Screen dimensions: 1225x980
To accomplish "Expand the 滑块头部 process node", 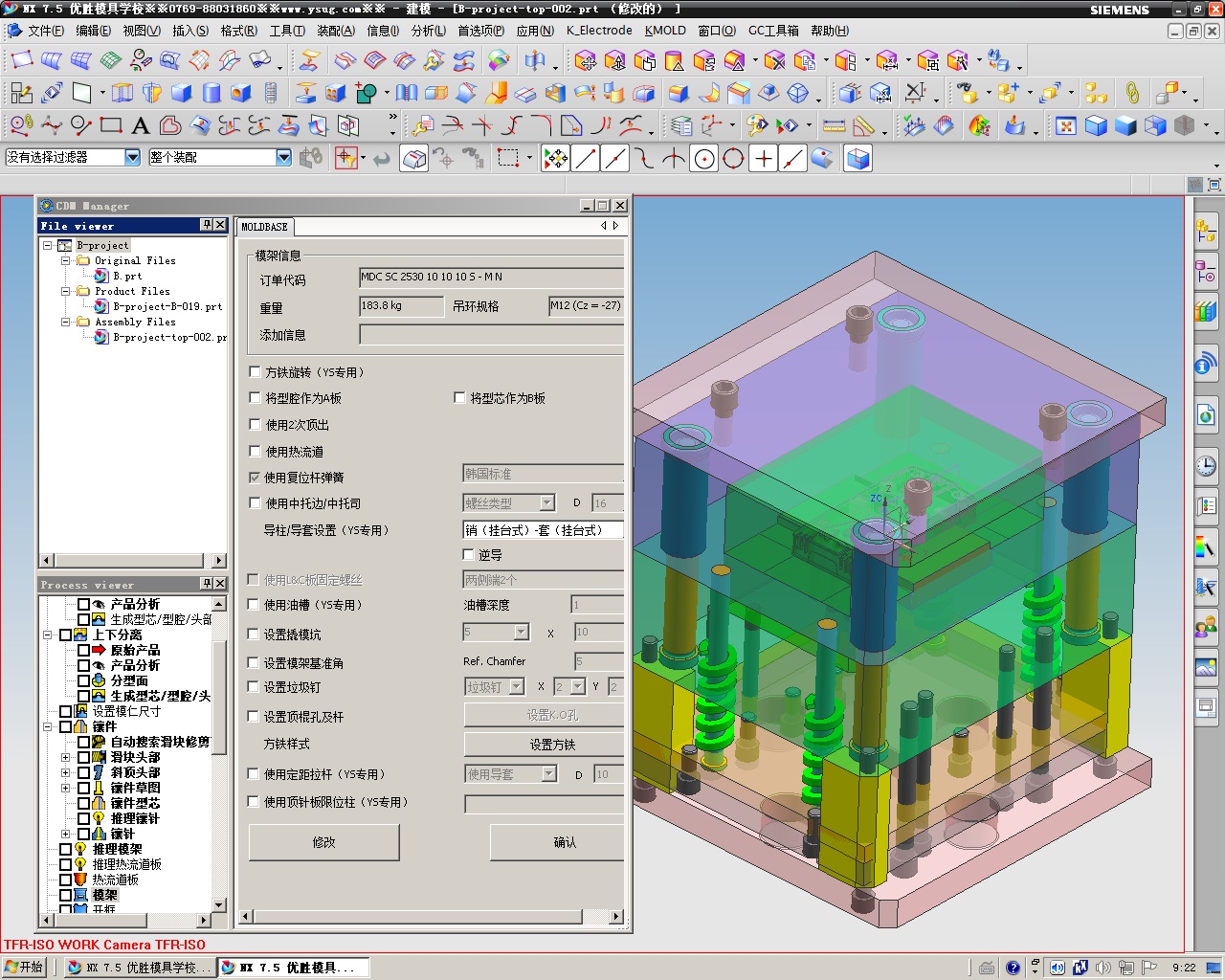I will point(66,757).
